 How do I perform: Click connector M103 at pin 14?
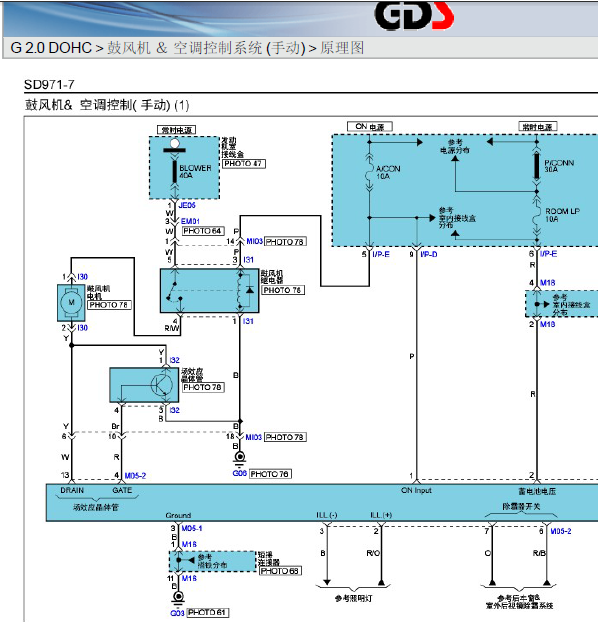pos(254,241)
